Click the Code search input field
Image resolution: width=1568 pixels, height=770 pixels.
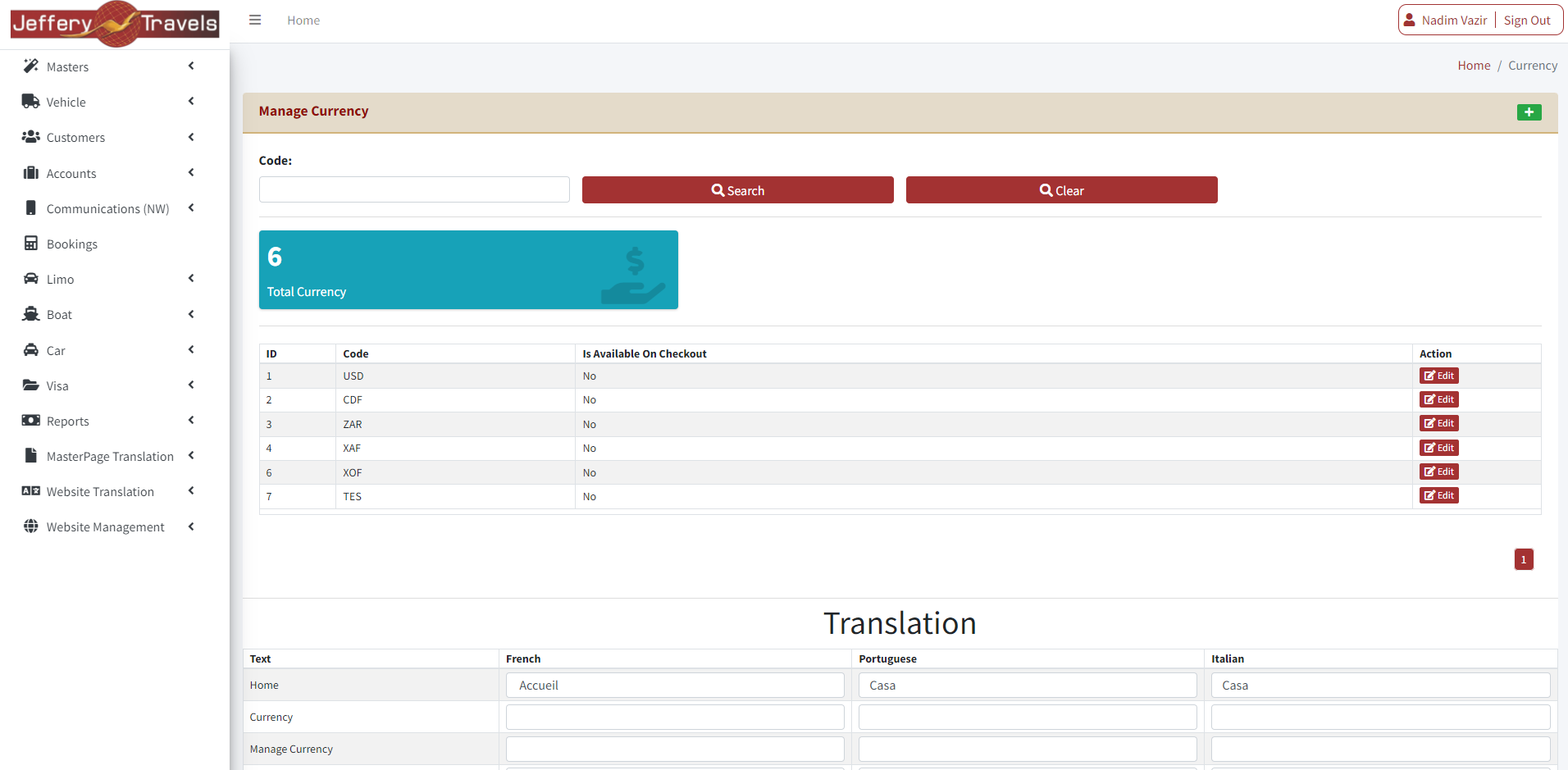[x=414, y=189]
